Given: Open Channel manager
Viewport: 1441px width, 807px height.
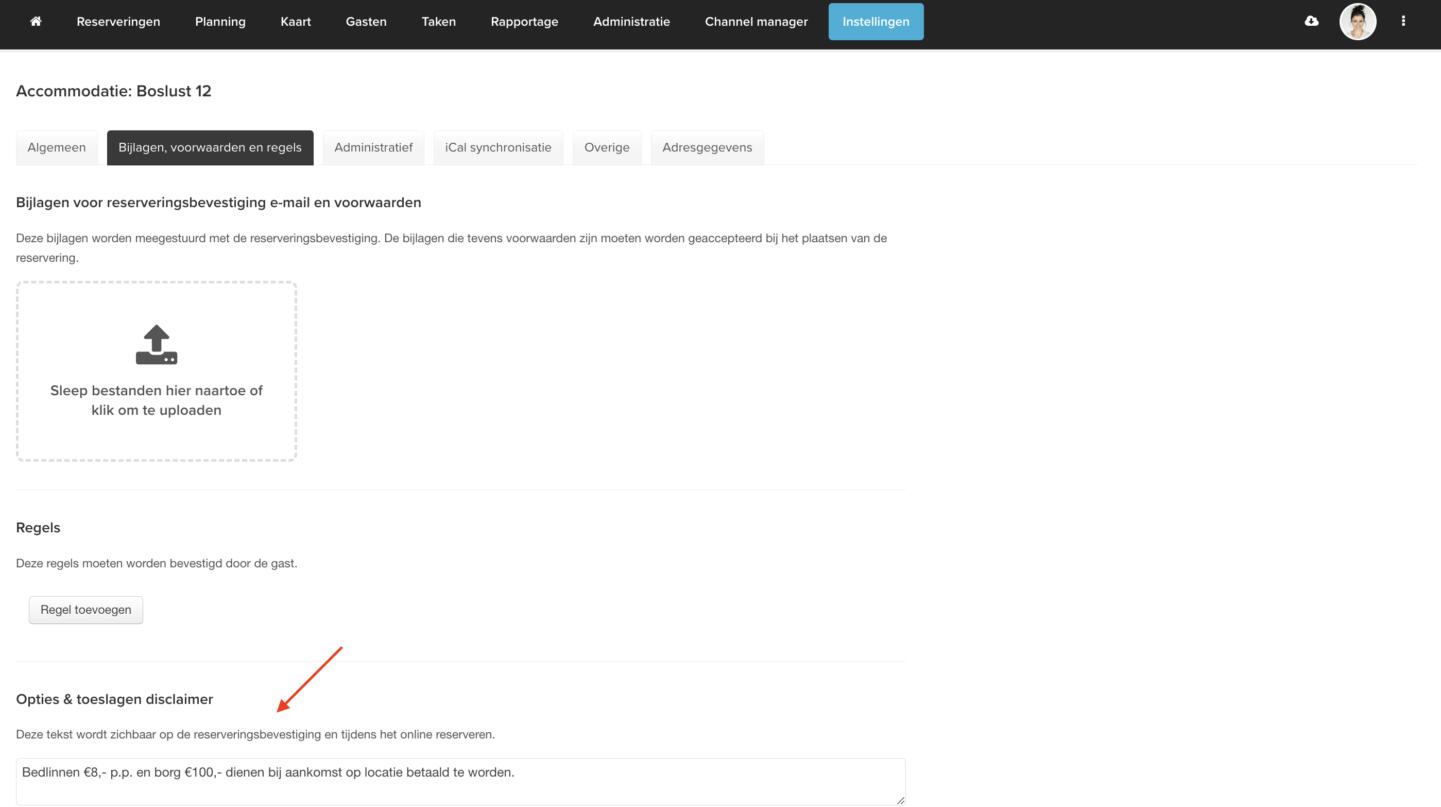Looking at the screenshot, I should pyautogui.click(x=756, y=21).
